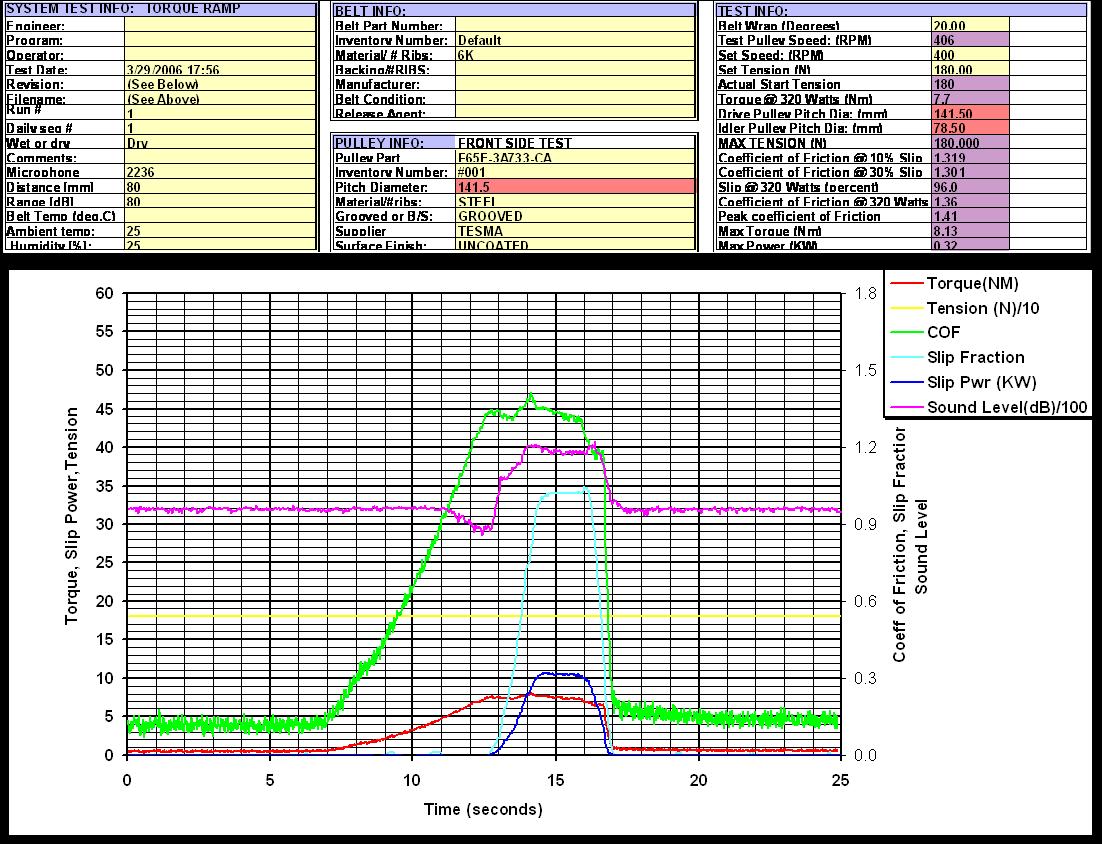Select the empty Belt Part Number cell
This screenshot has width=1102, height=844.
pyautogui.click(x=574, y=26)
